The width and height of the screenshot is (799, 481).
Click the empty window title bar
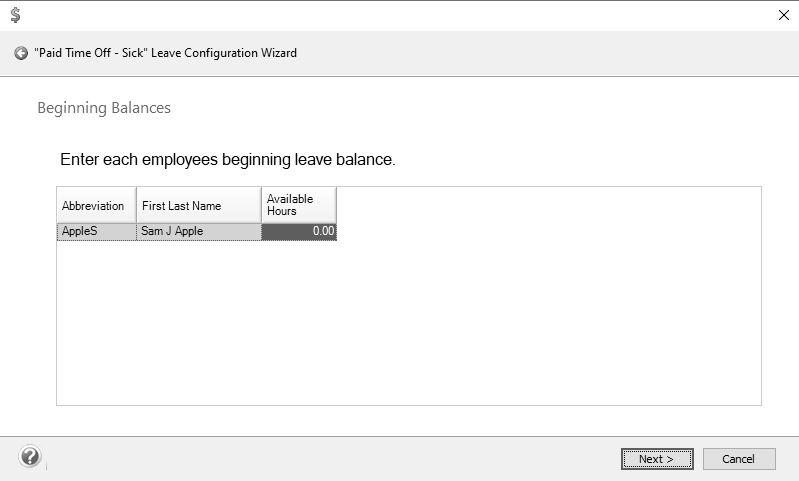400,15
